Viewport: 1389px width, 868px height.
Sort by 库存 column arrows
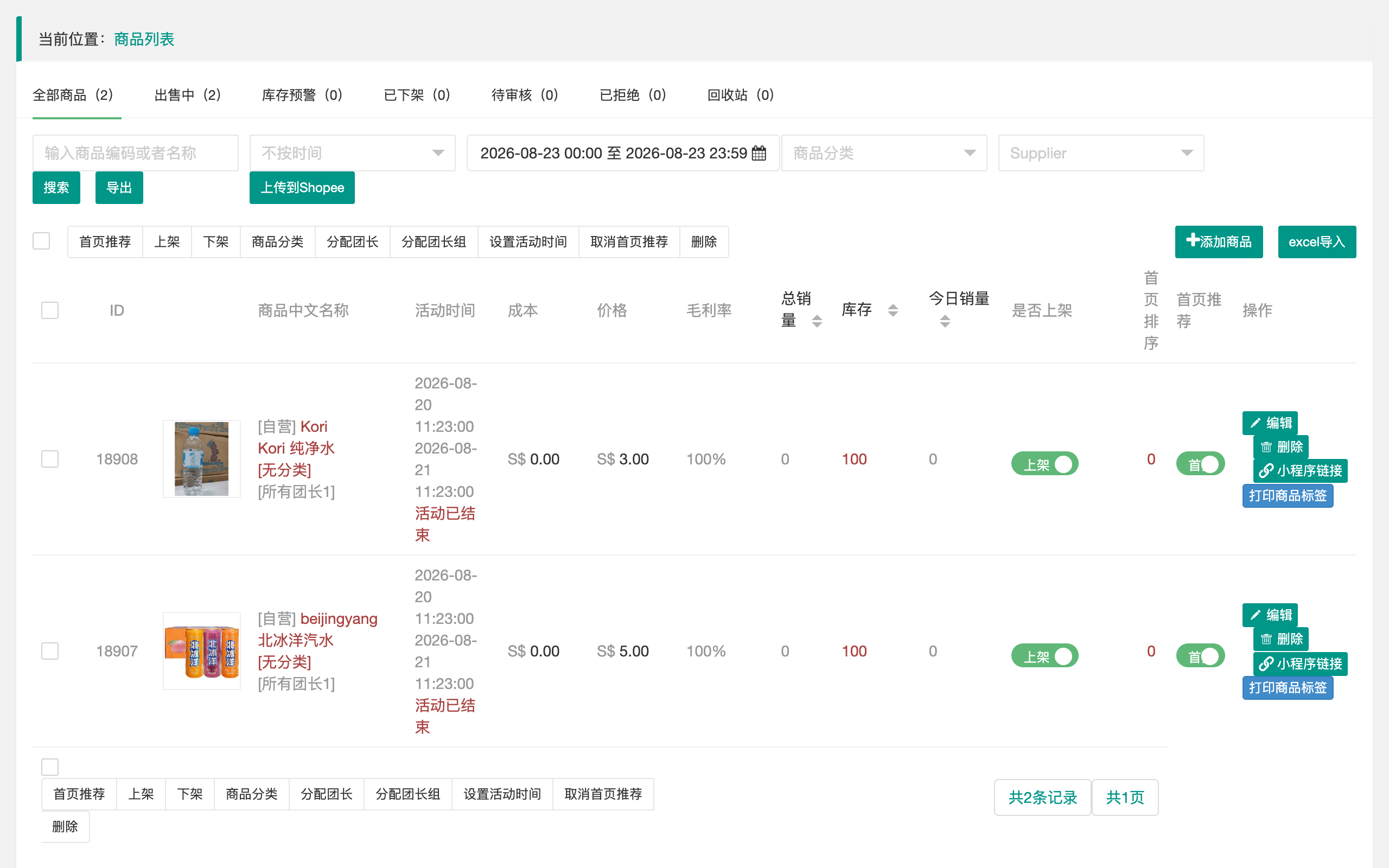(893, 310)
